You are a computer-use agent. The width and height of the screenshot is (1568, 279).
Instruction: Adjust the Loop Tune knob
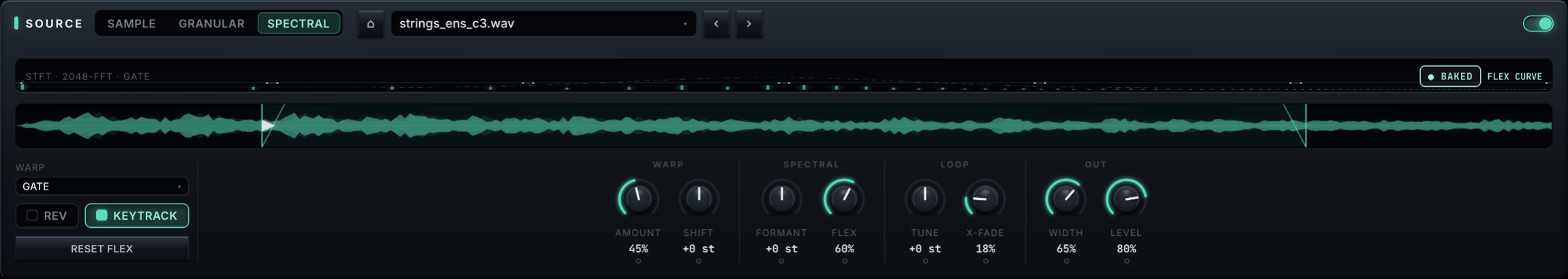pos(924,198)
